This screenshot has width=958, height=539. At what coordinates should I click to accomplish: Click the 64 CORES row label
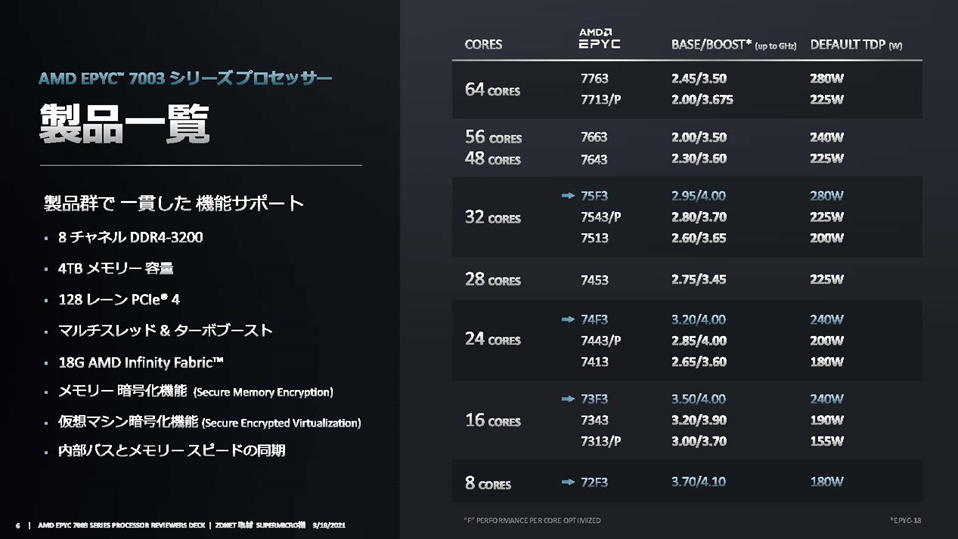pos(493,90)
